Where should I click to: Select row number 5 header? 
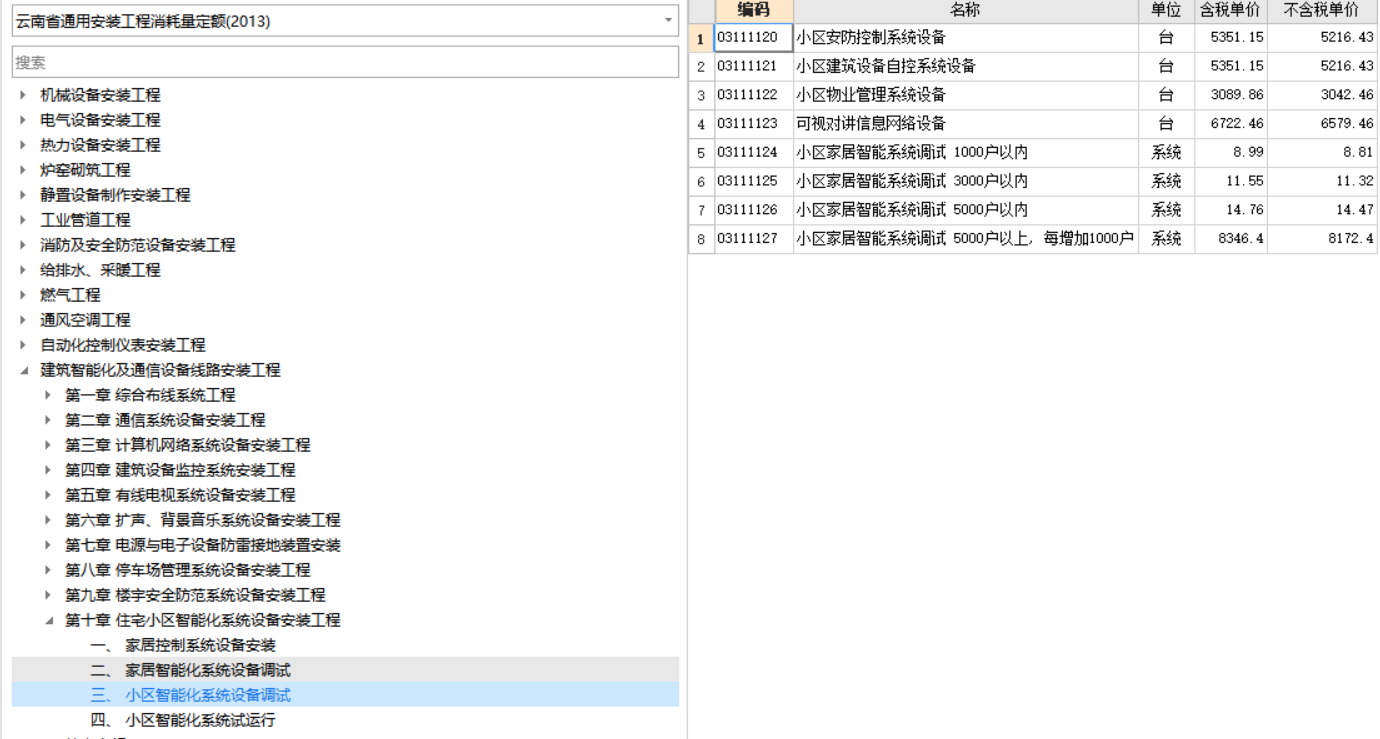point(701,153)
